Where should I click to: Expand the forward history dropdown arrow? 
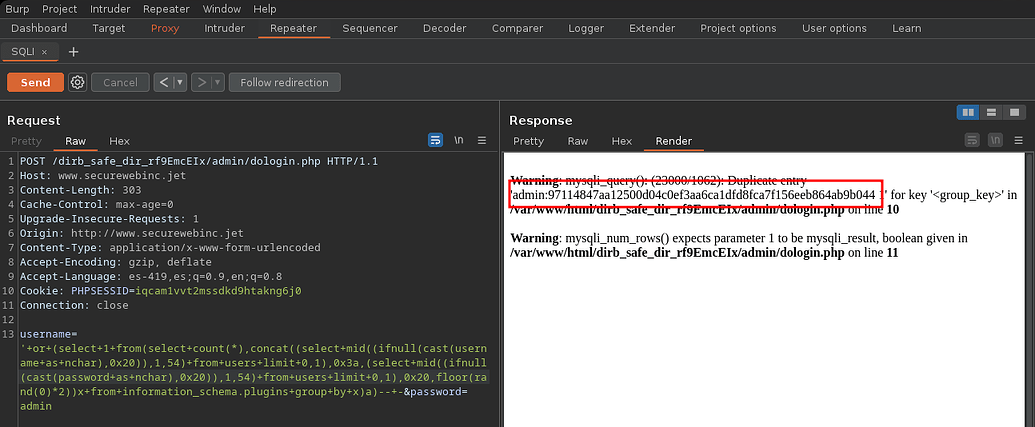pos(216,82)
